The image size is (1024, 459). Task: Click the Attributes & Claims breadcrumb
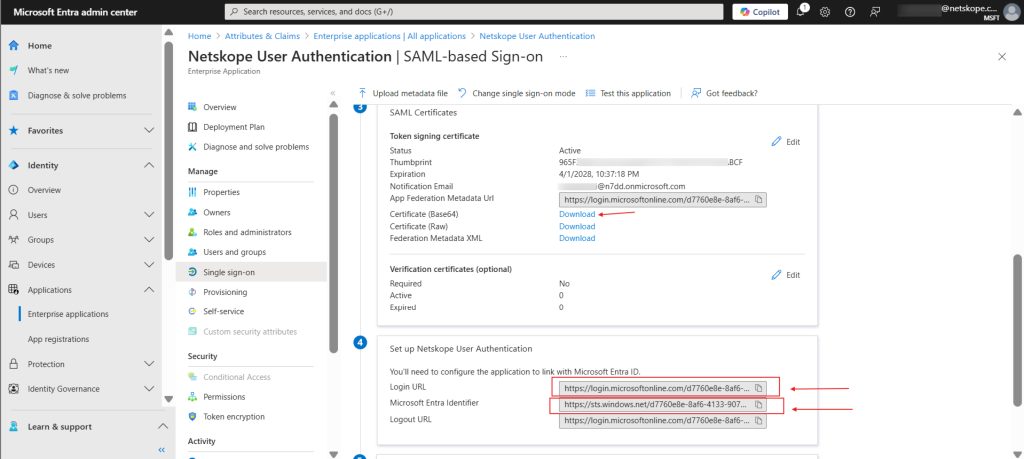tap(262, 37)
